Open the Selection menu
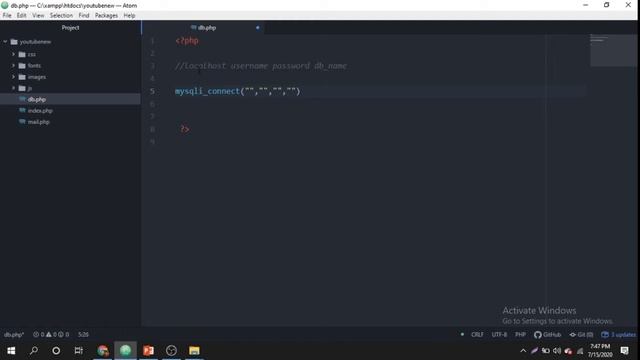The height and width of the screenshot is (360, 640). point(61,16)
